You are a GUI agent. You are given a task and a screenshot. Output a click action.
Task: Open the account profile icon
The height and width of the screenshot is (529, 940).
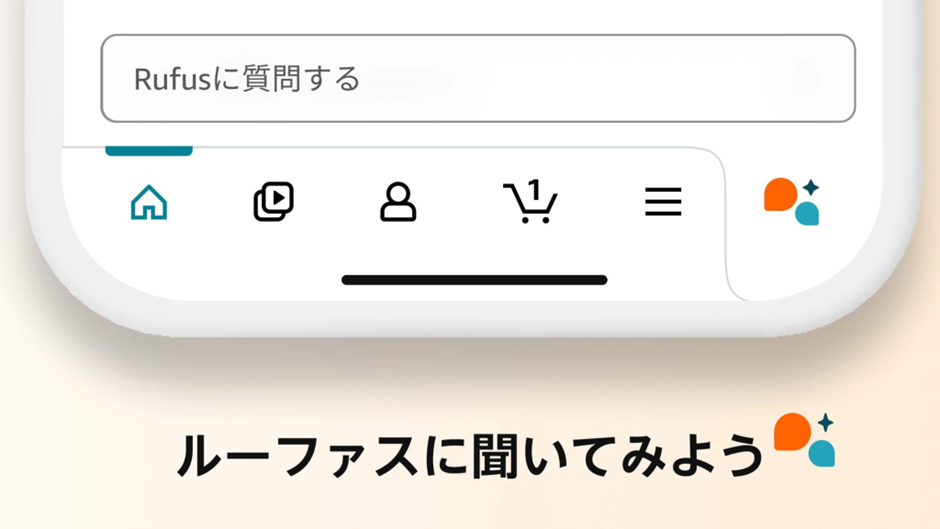coord(398,202)
